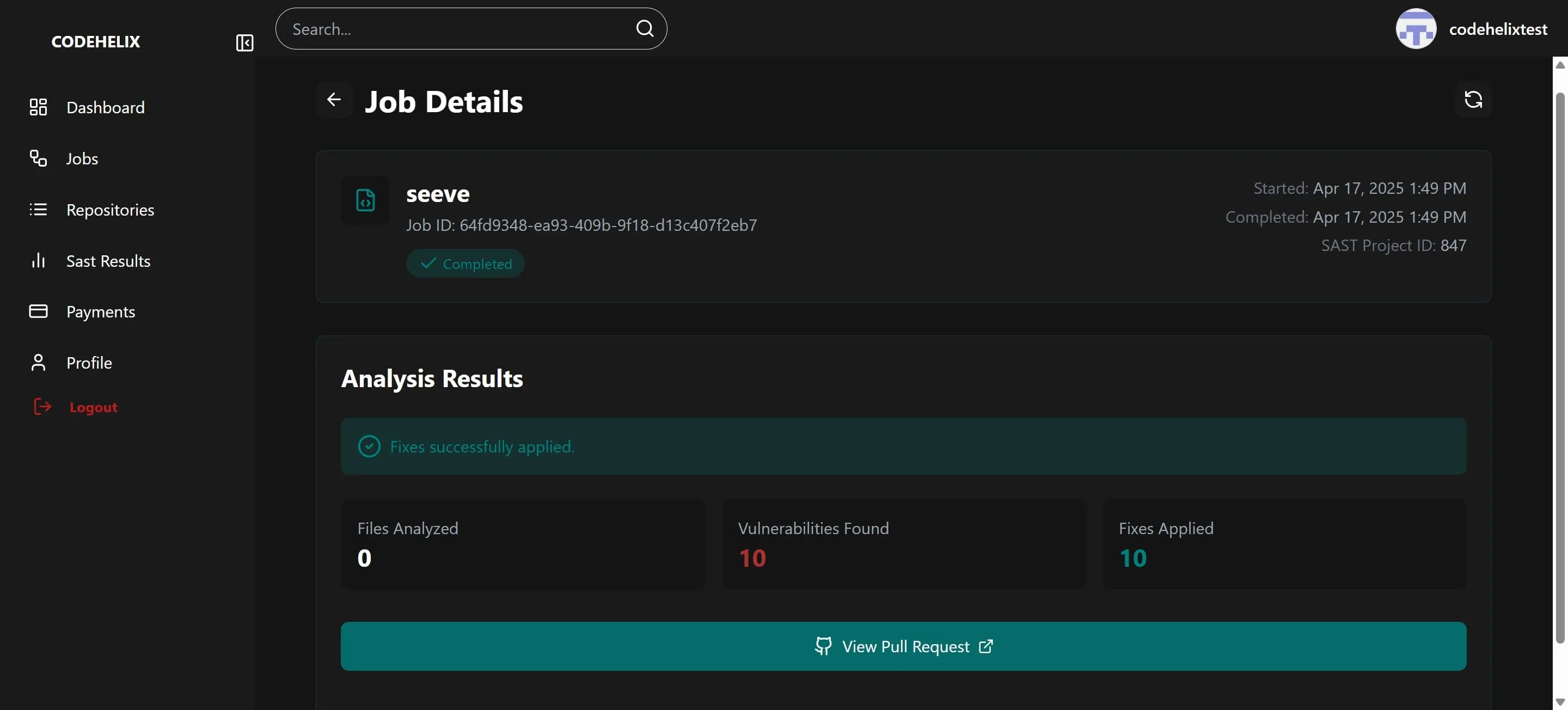1568x710 pixels.
Task: Open the pull request via View Pull Request
Action: pos(904,646)
